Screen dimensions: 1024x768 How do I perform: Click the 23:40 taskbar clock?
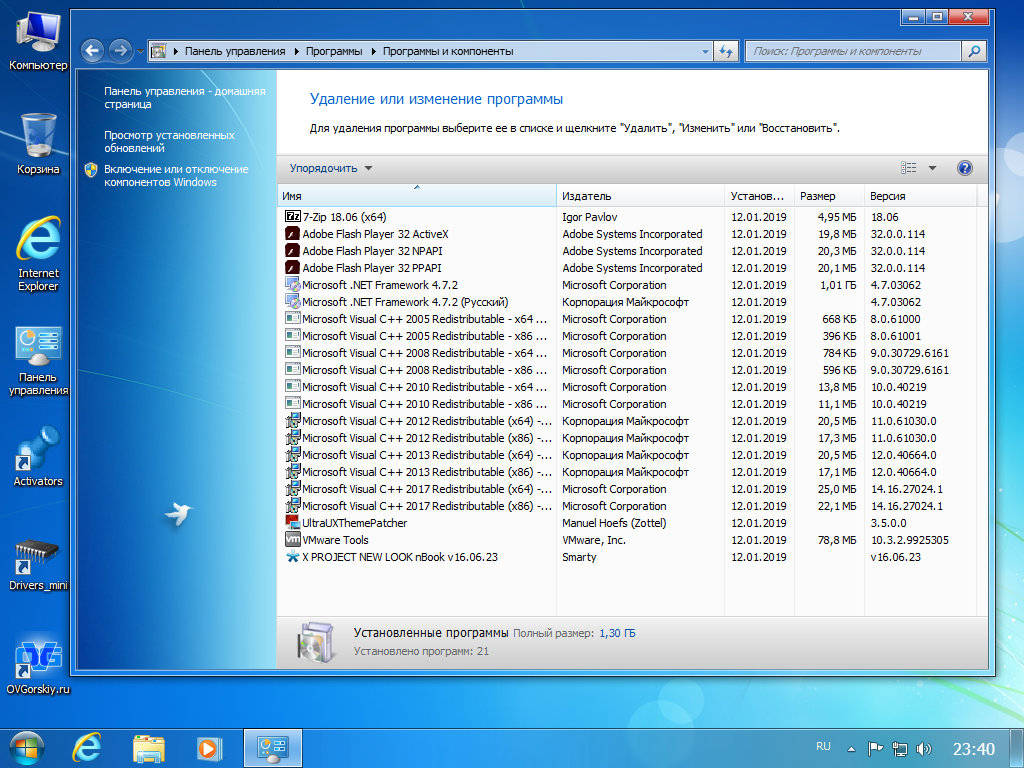point(974,748)
